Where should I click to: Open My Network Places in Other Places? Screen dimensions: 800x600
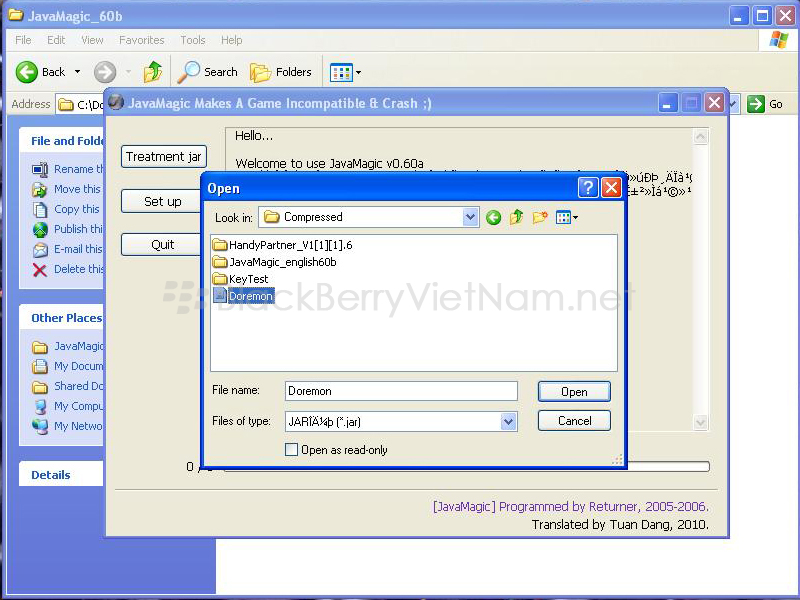coord(67,426)
